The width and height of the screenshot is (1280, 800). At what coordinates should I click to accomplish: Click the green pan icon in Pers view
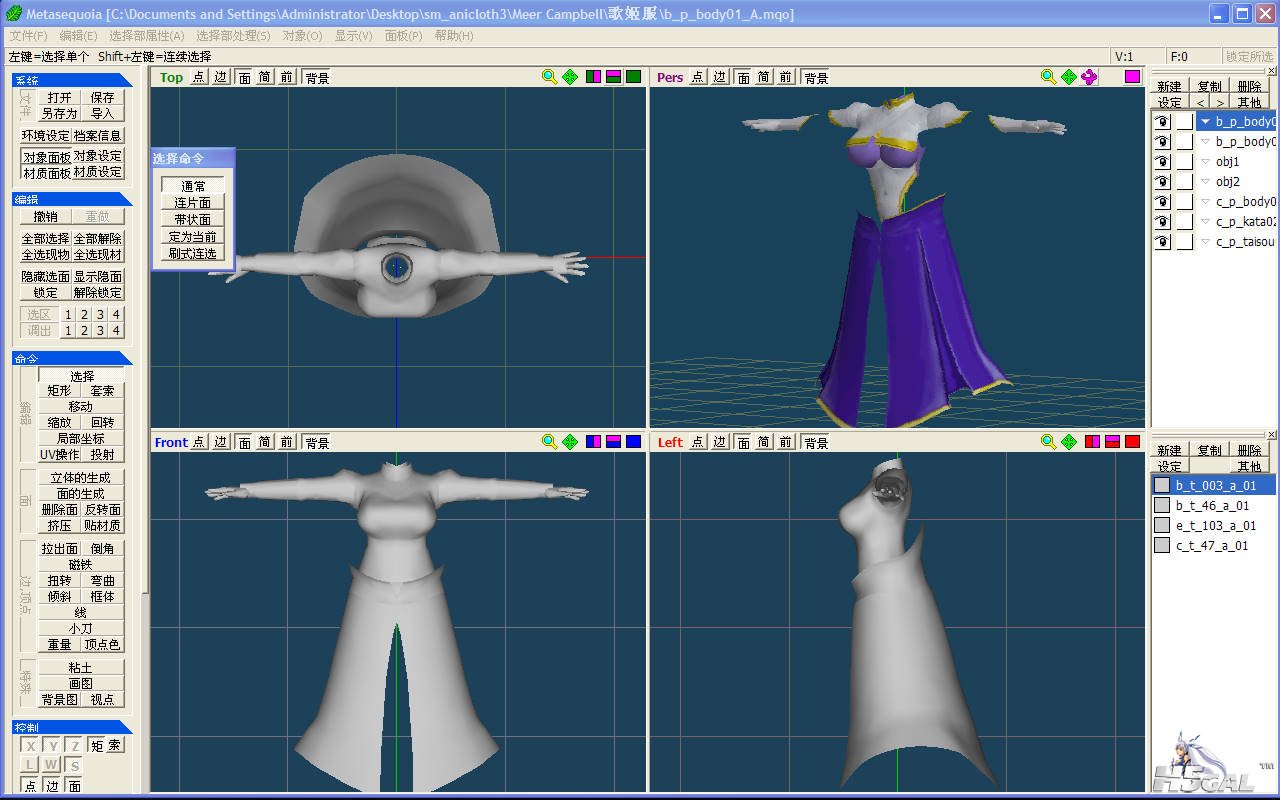point(1069,77)
